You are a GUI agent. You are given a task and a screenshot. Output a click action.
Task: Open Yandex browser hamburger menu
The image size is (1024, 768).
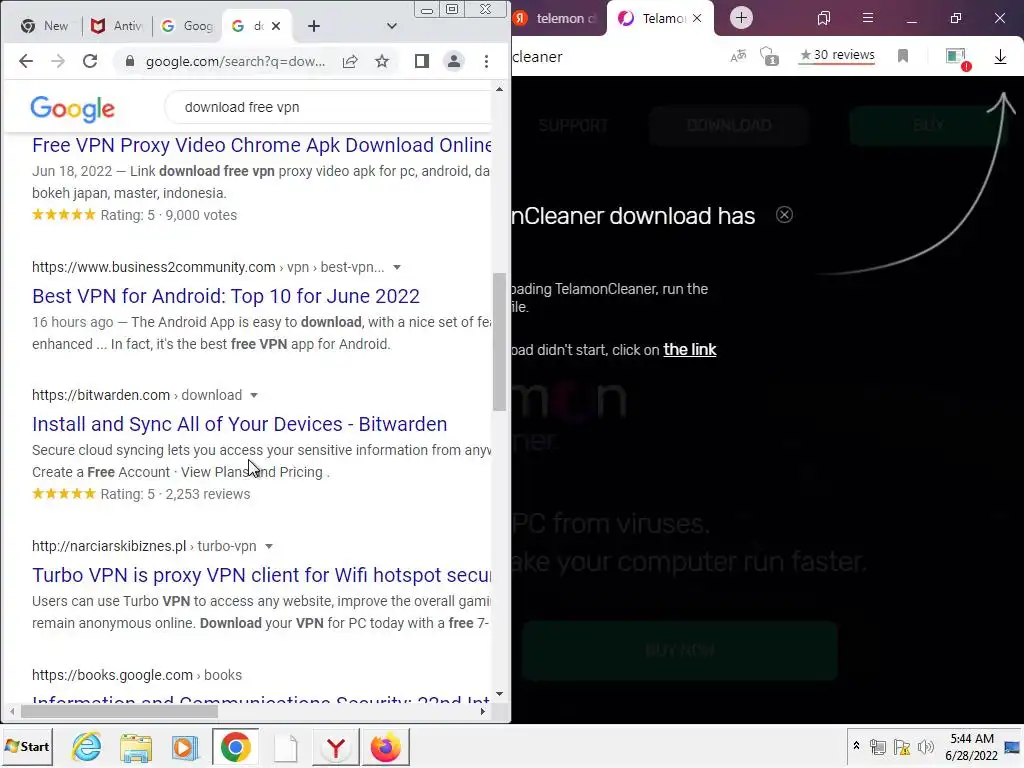click(868, 18)
